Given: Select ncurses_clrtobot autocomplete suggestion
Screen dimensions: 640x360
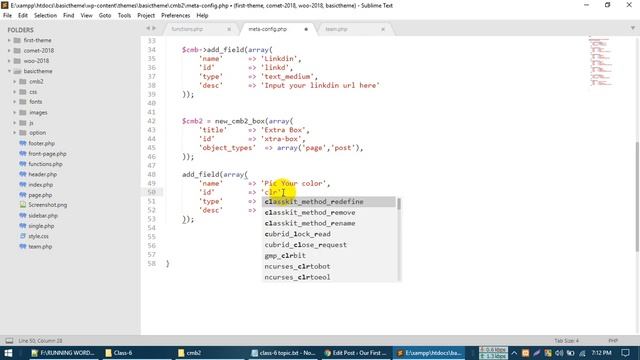Looking at the screenshot, I should point(329,266).
